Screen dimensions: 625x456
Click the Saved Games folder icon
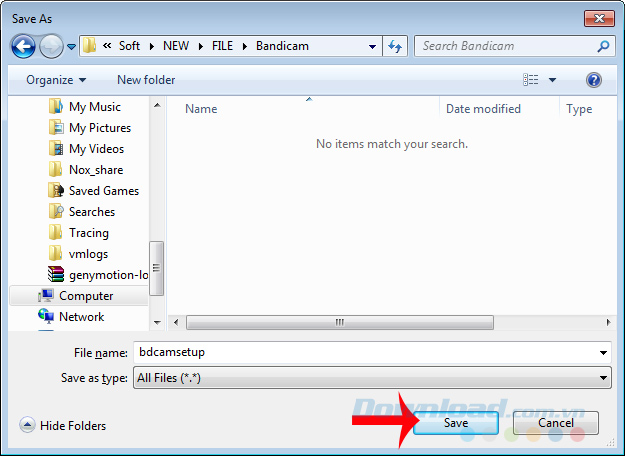[56, 191]
